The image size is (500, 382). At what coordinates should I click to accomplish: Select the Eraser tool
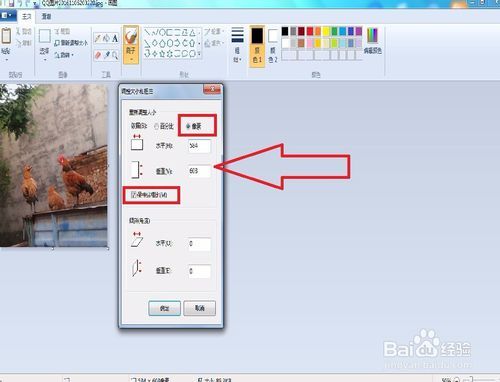point(97,55)
